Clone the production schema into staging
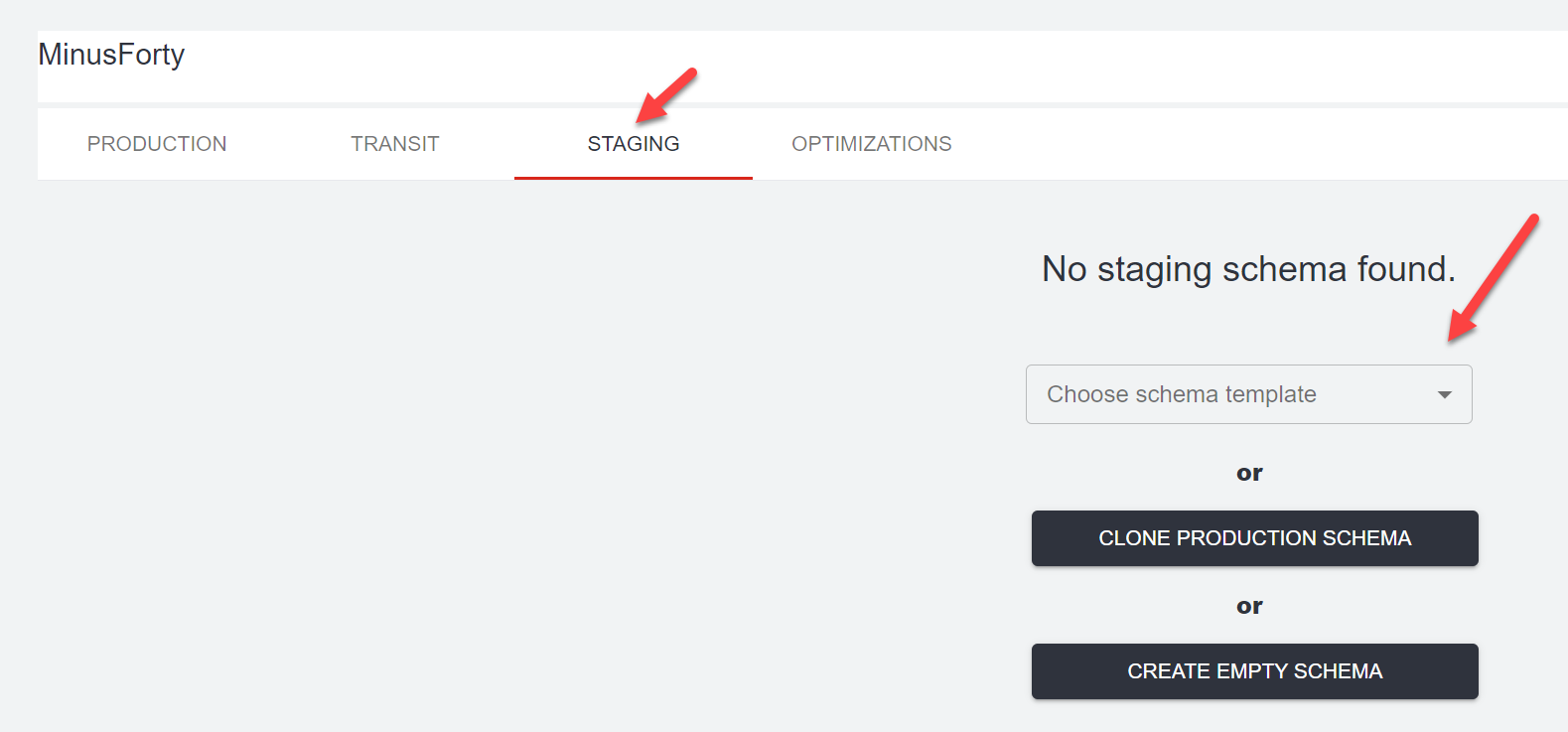1568x732 pixels. 1254,538
